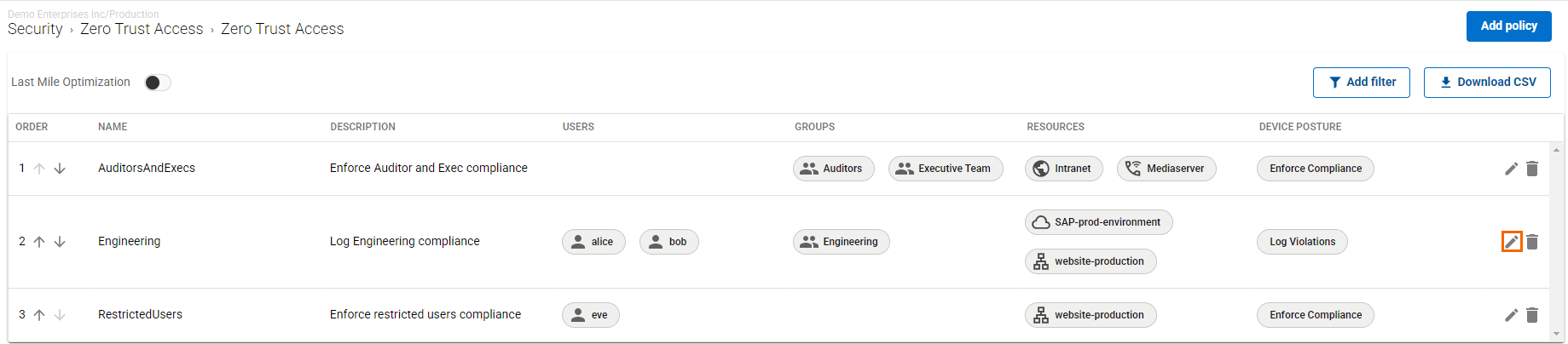The width and height of the screenshot is (1568, 344).
Task: Edit the RestrictedUsers policy pencil icon
Action: (1511, 315)
